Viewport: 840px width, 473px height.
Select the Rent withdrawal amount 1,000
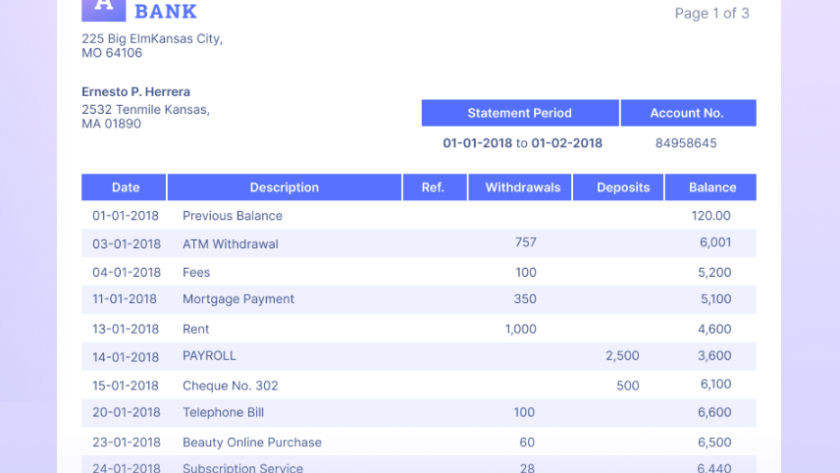coord(520,329)
